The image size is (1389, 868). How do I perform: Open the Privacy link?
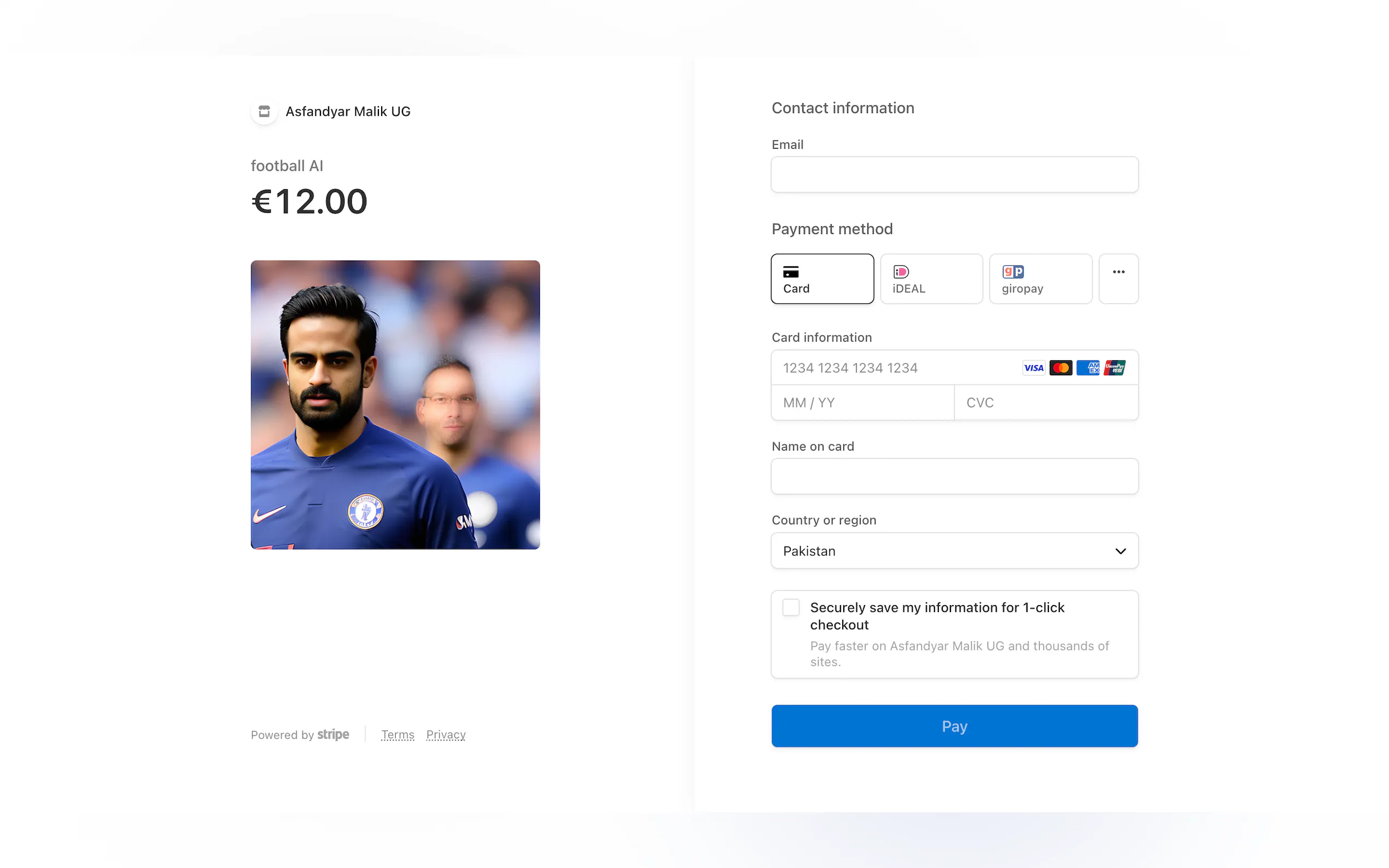coord(446,735)
